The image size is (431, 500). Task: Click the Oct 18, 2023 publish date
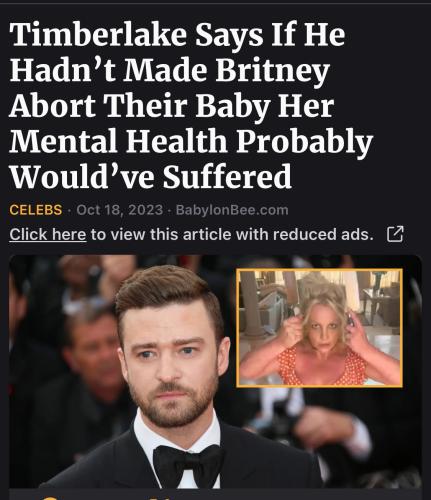[x=120, y=210]
